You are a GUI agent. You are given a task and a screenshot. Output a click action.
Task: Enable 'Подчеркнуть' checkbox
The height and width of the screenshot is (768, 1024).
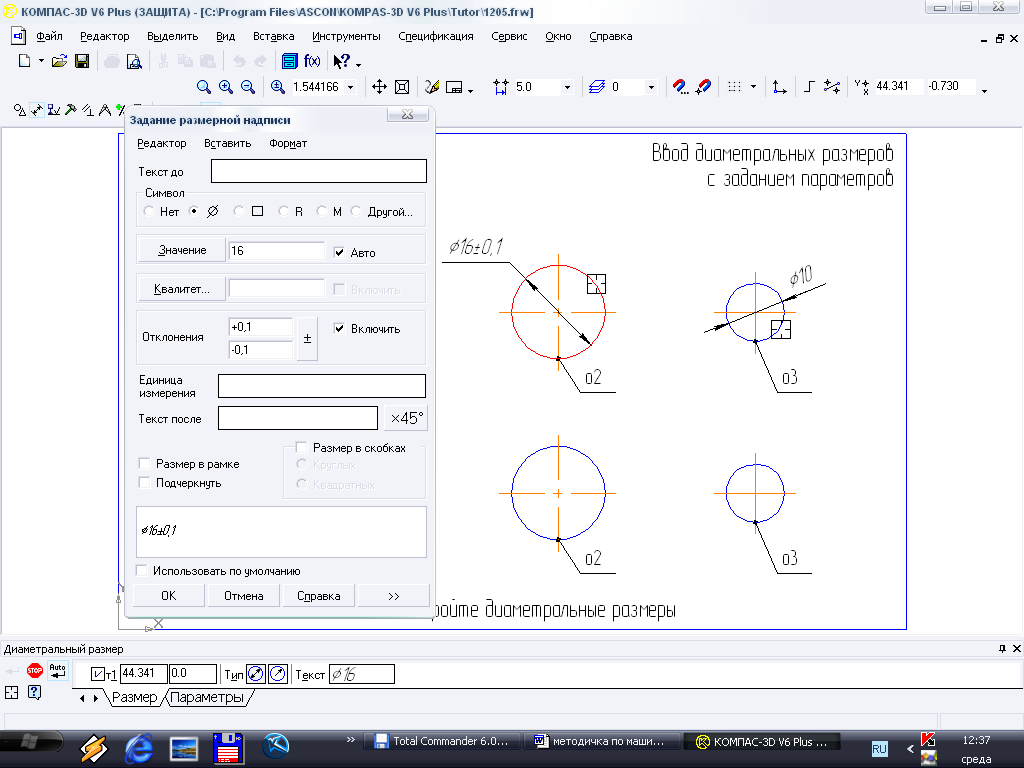[144, 483]
